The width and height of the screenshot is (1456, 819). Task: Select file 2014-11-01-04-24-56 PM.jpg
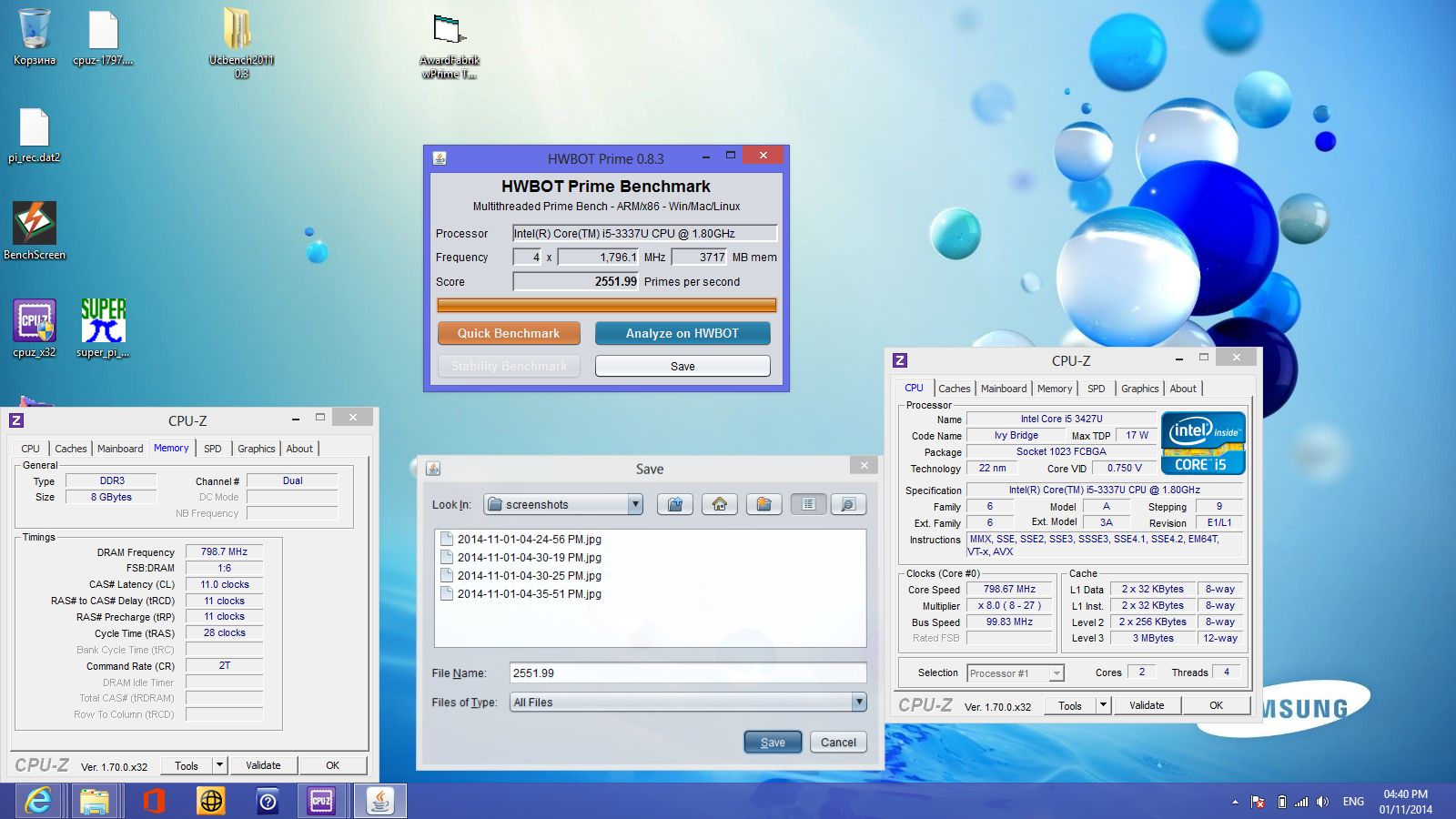coord(521,539)
